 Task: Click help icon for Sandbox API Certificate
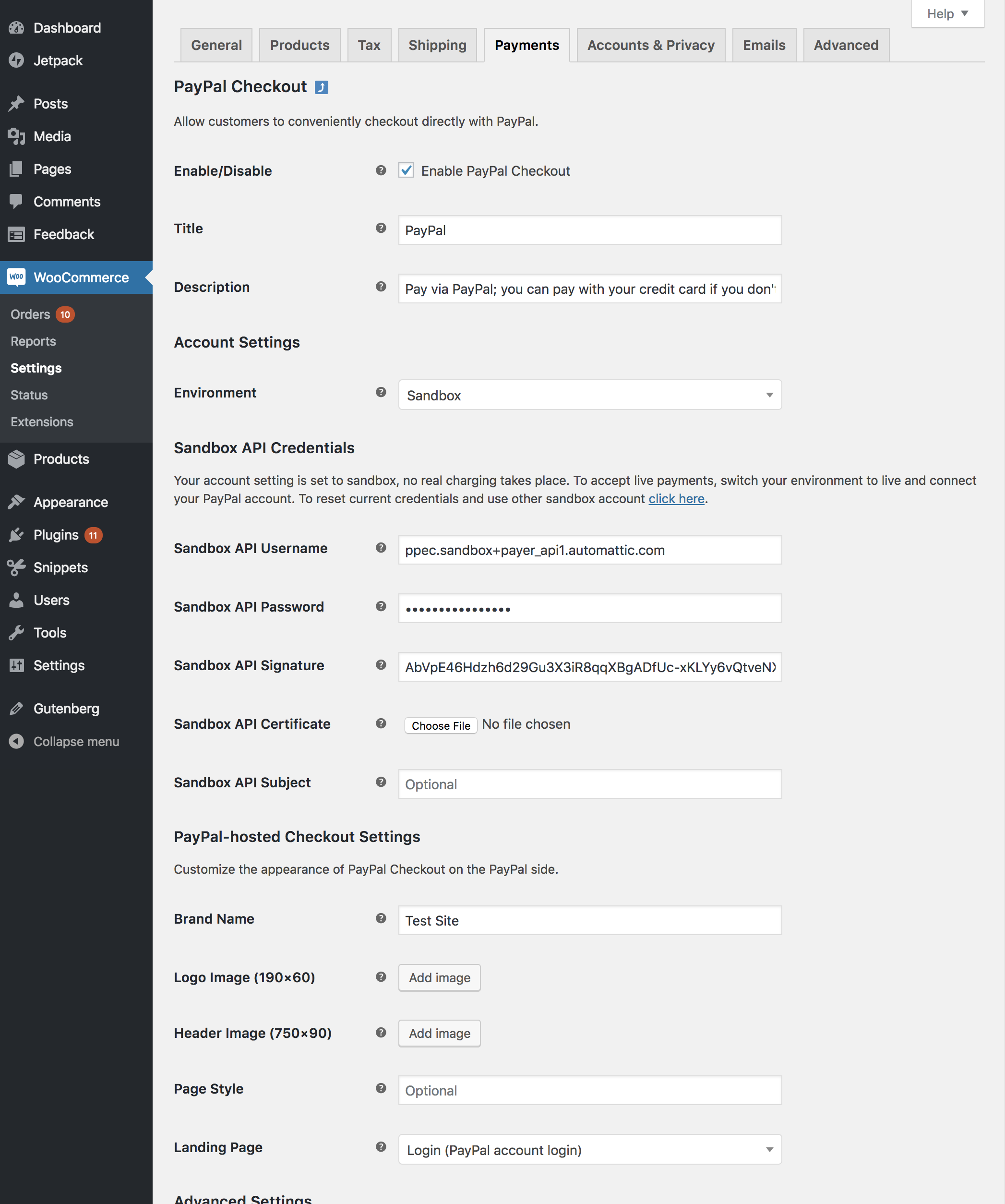coord(381,723)
